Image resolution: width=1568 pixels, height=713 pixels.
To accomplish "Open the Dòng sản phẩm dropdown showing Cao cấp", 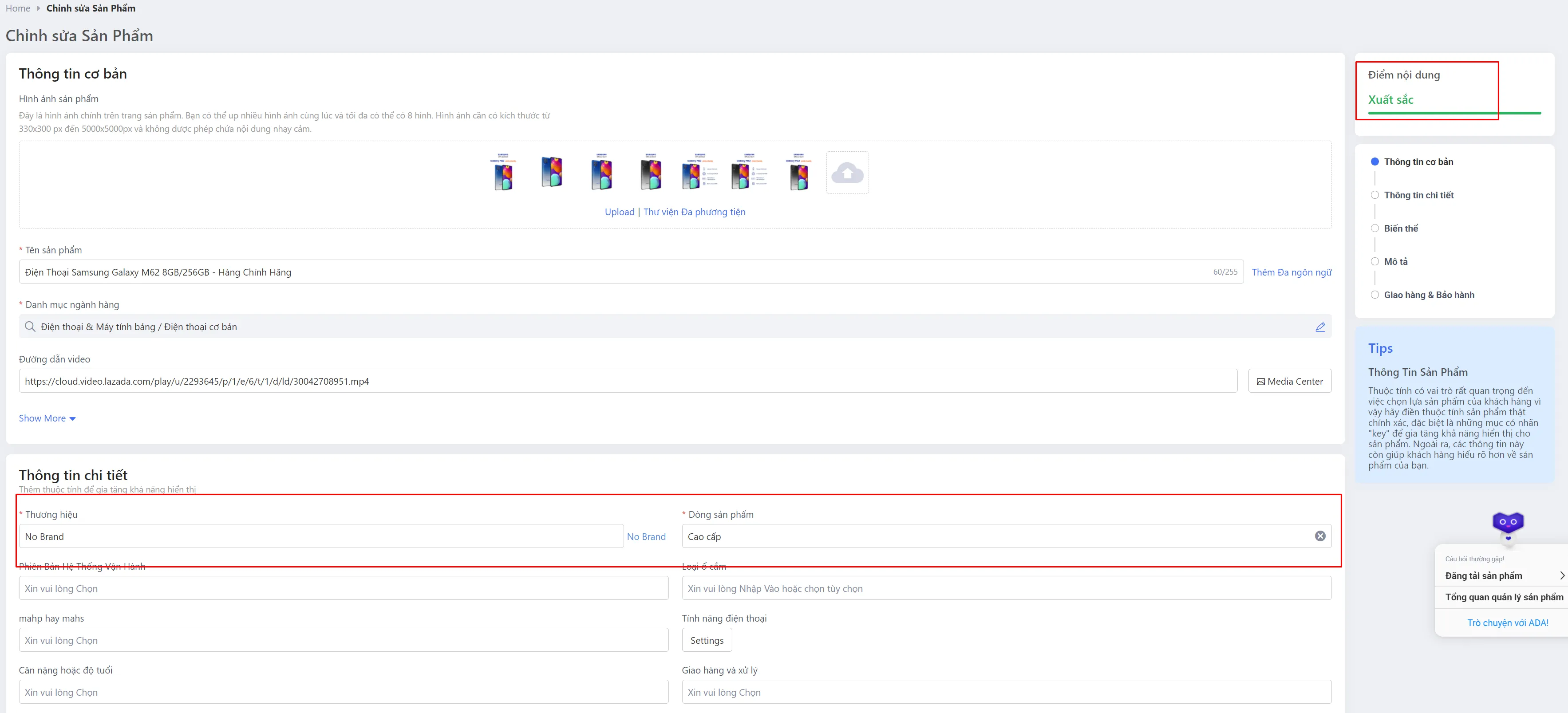I will (x=1006, y=536).
